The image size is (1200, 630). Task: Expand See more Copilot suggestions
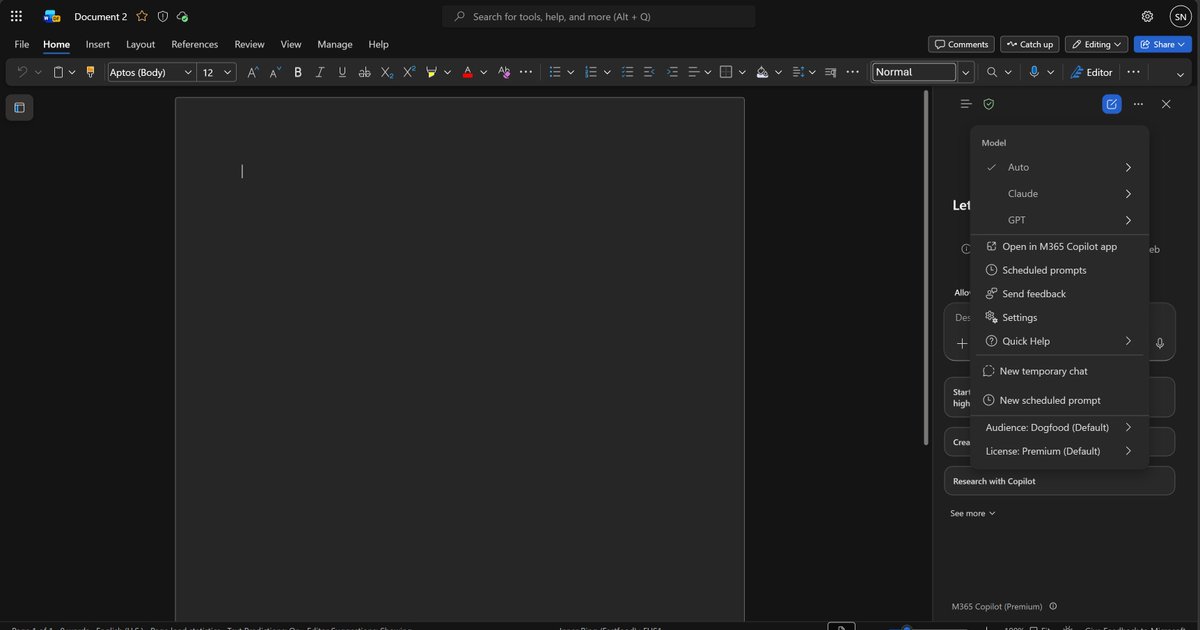[973, 513]
